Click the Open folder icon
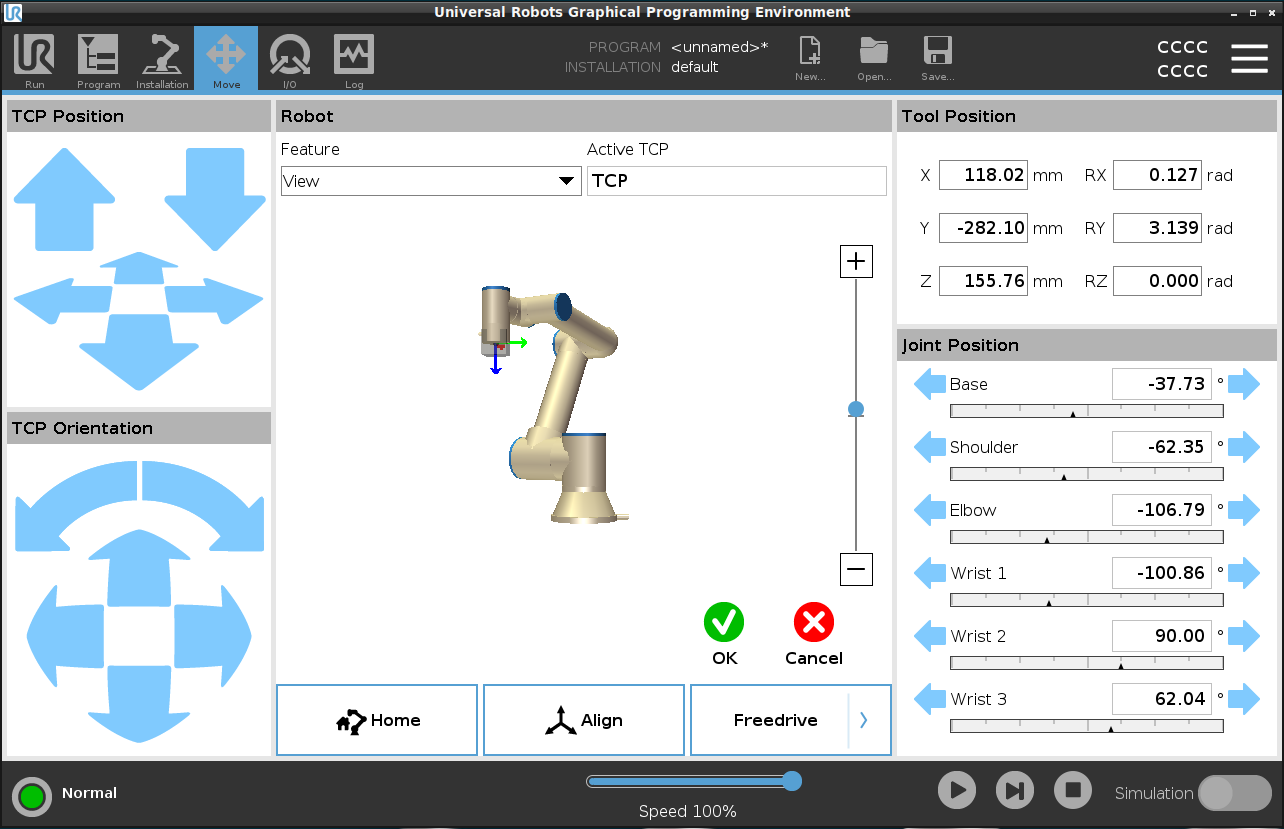 873,54
